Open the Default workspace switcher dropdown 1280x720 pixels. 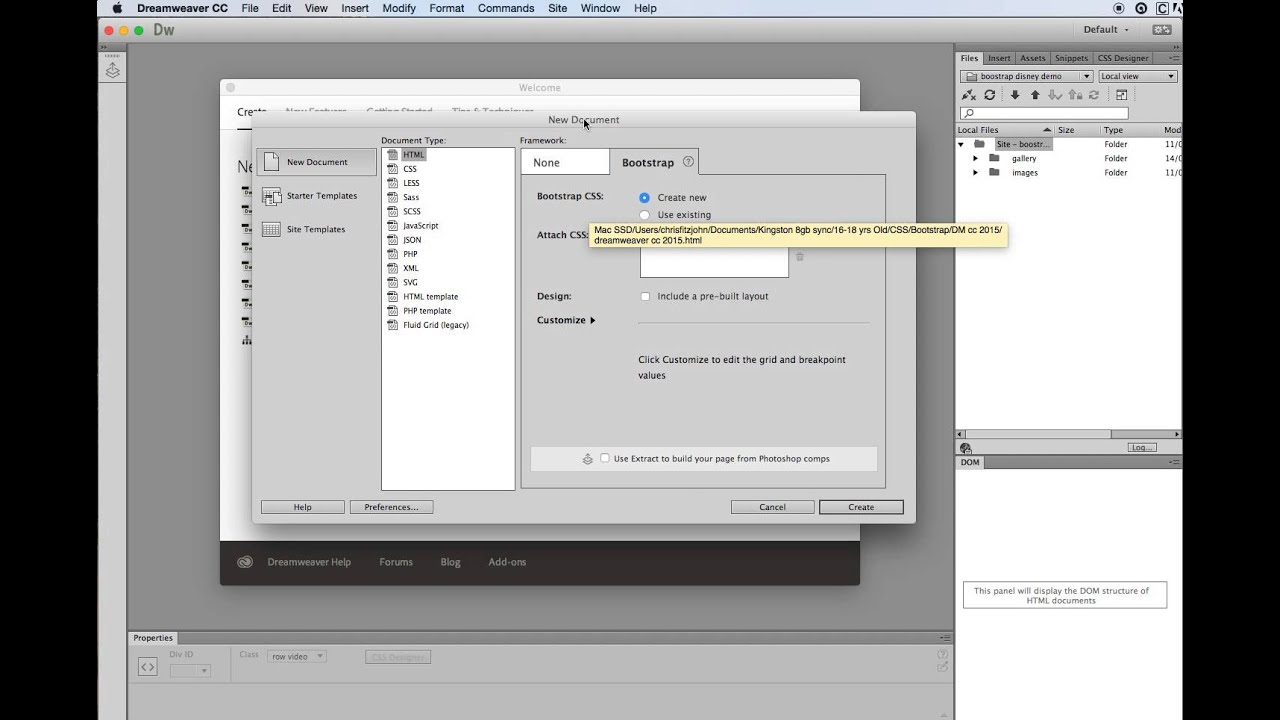1106,30
